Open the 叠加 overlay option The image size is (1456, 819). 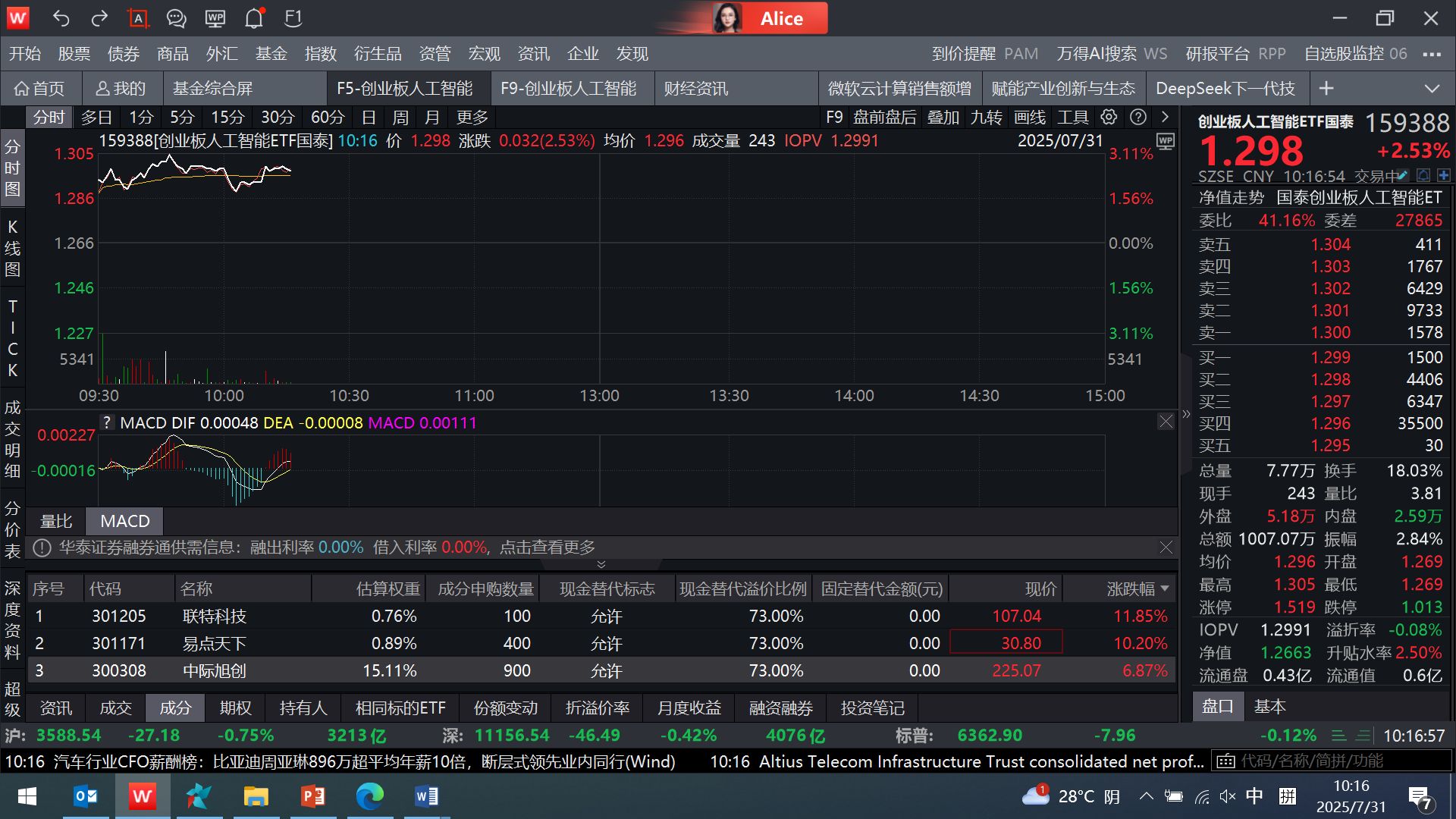point(943,118)
